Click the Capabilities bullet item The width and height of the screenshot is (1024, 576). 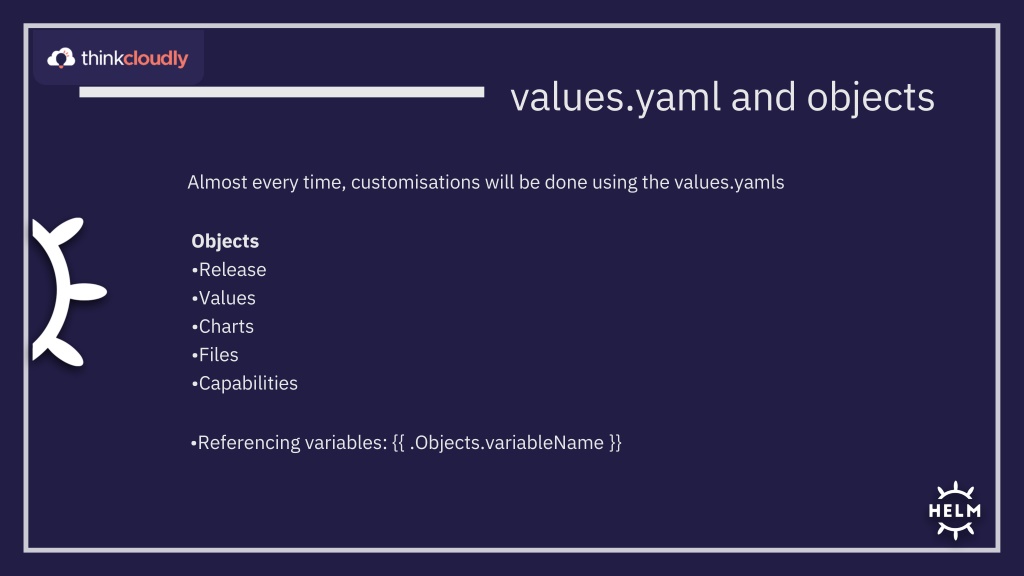coord(244,383)
